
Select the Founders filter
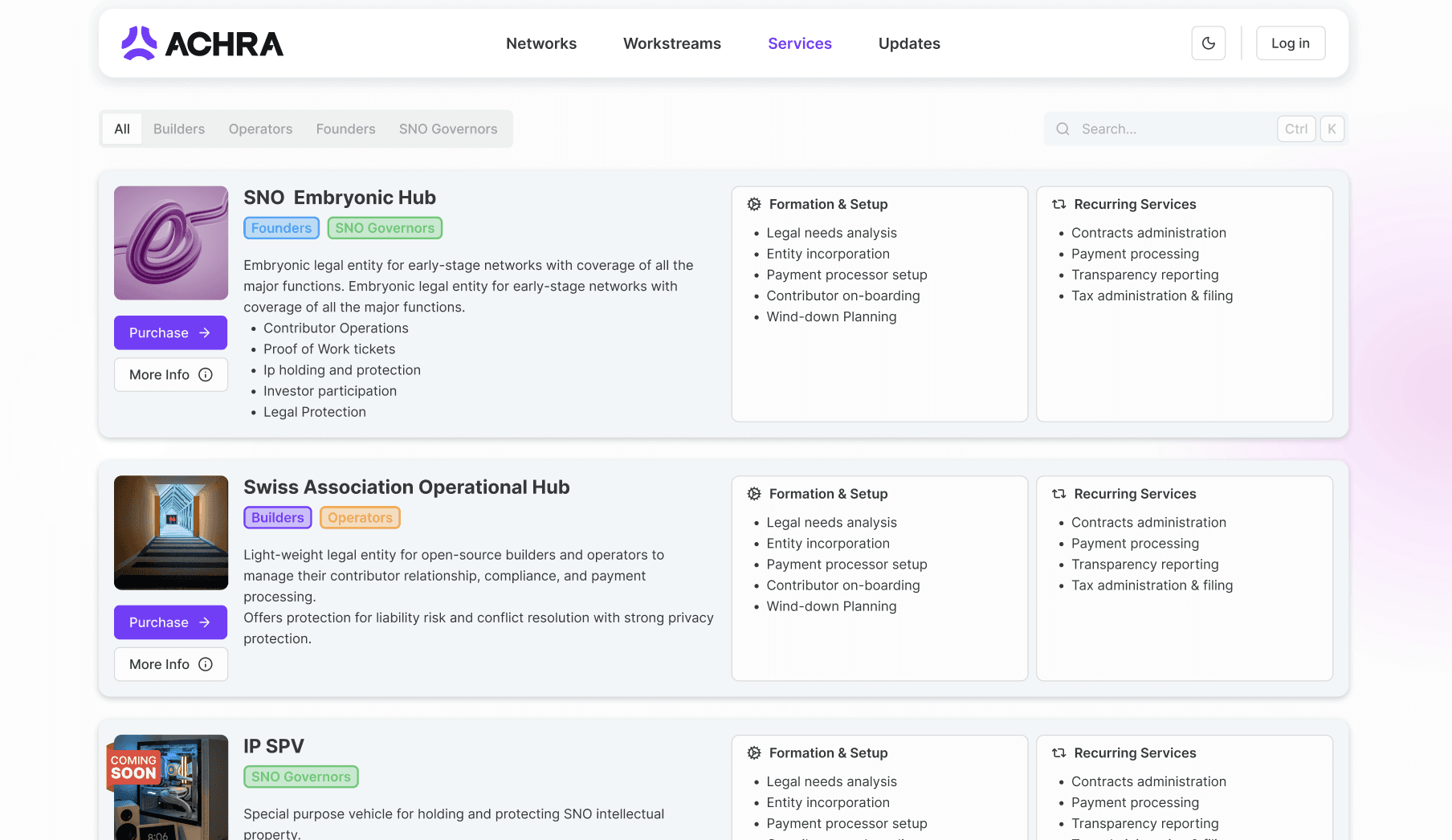(x=345, y=128)
